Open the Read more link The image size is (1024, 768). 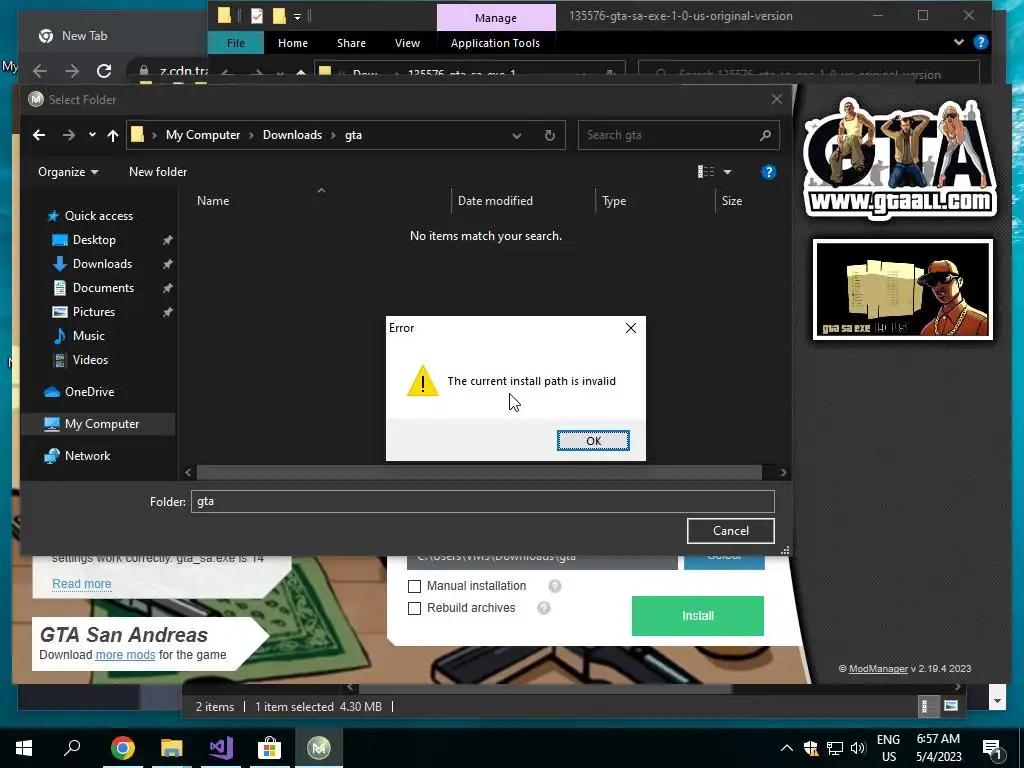[82, 584]
